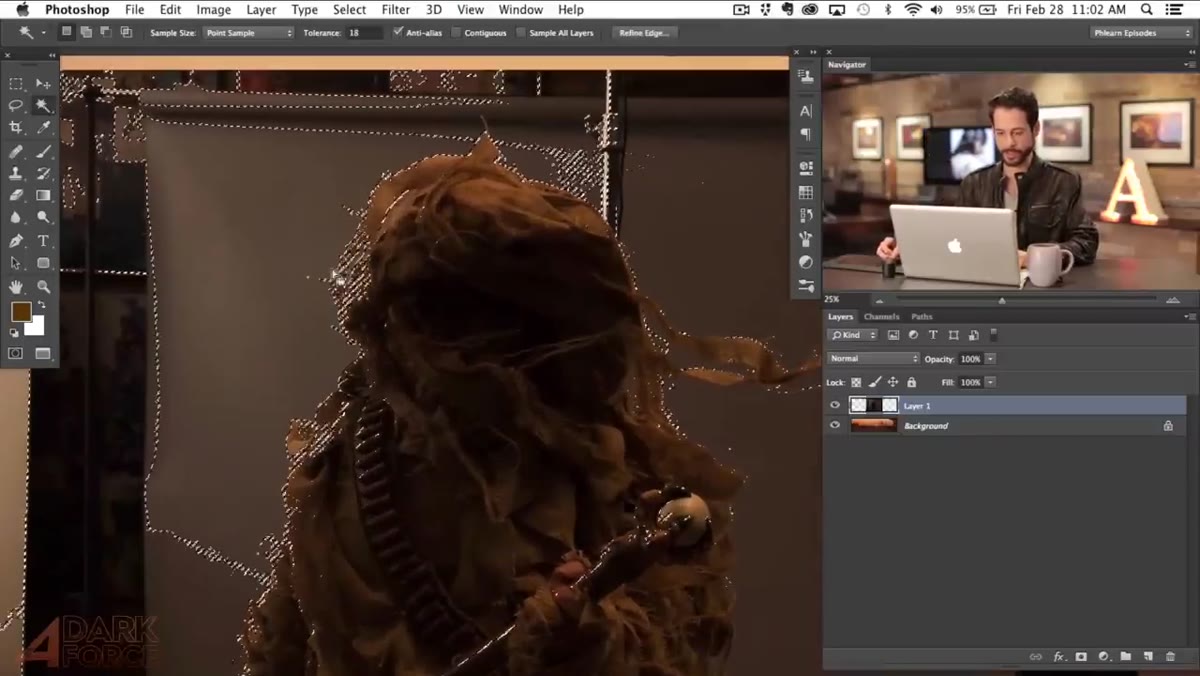Select the Eyedropper tool
This screenshot has width=1200, height=676.
click(x=43, y=128)
